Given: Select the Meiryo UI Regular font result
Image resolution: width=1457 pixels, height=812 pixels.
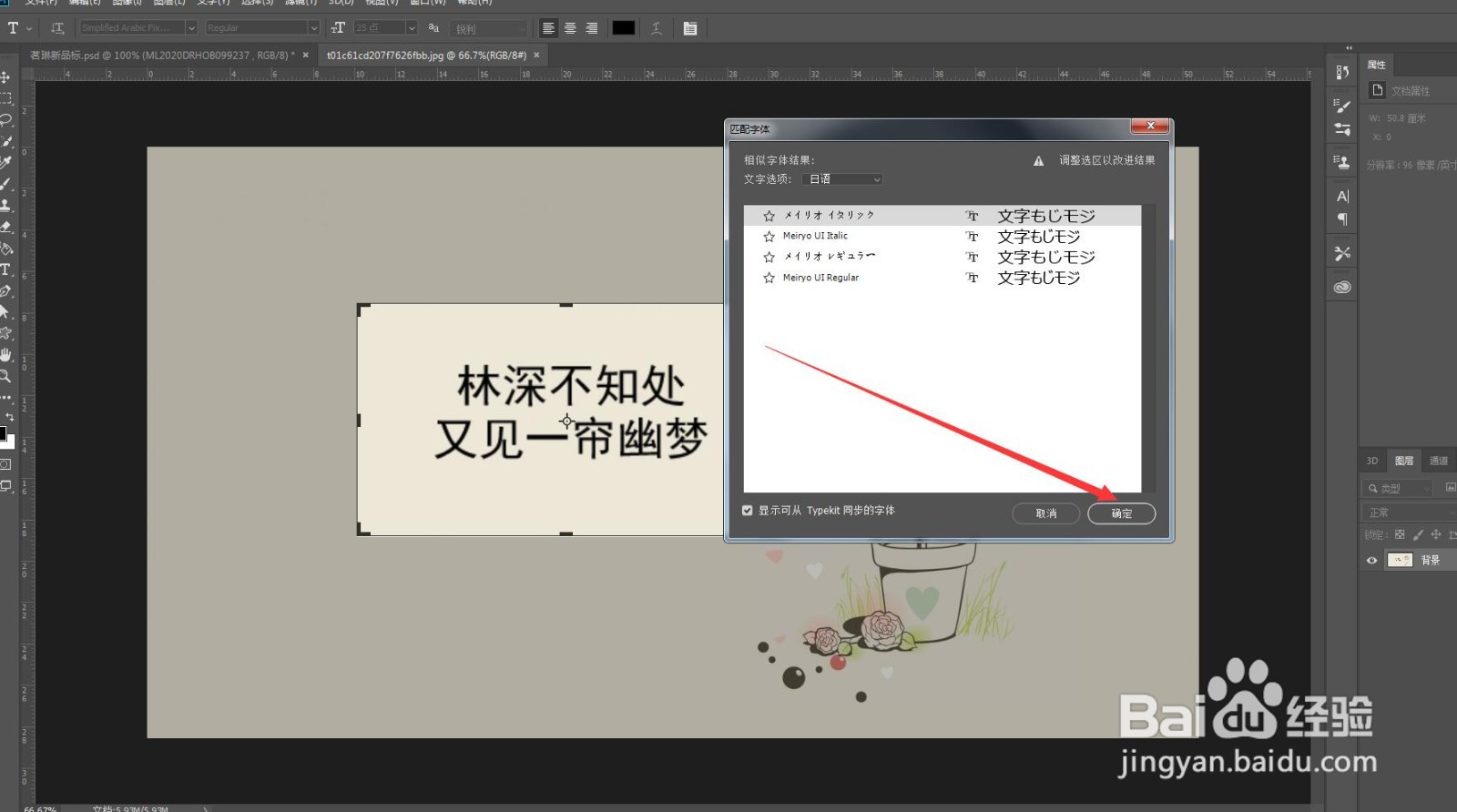Looking at the screenshot, I should [942, 278].
